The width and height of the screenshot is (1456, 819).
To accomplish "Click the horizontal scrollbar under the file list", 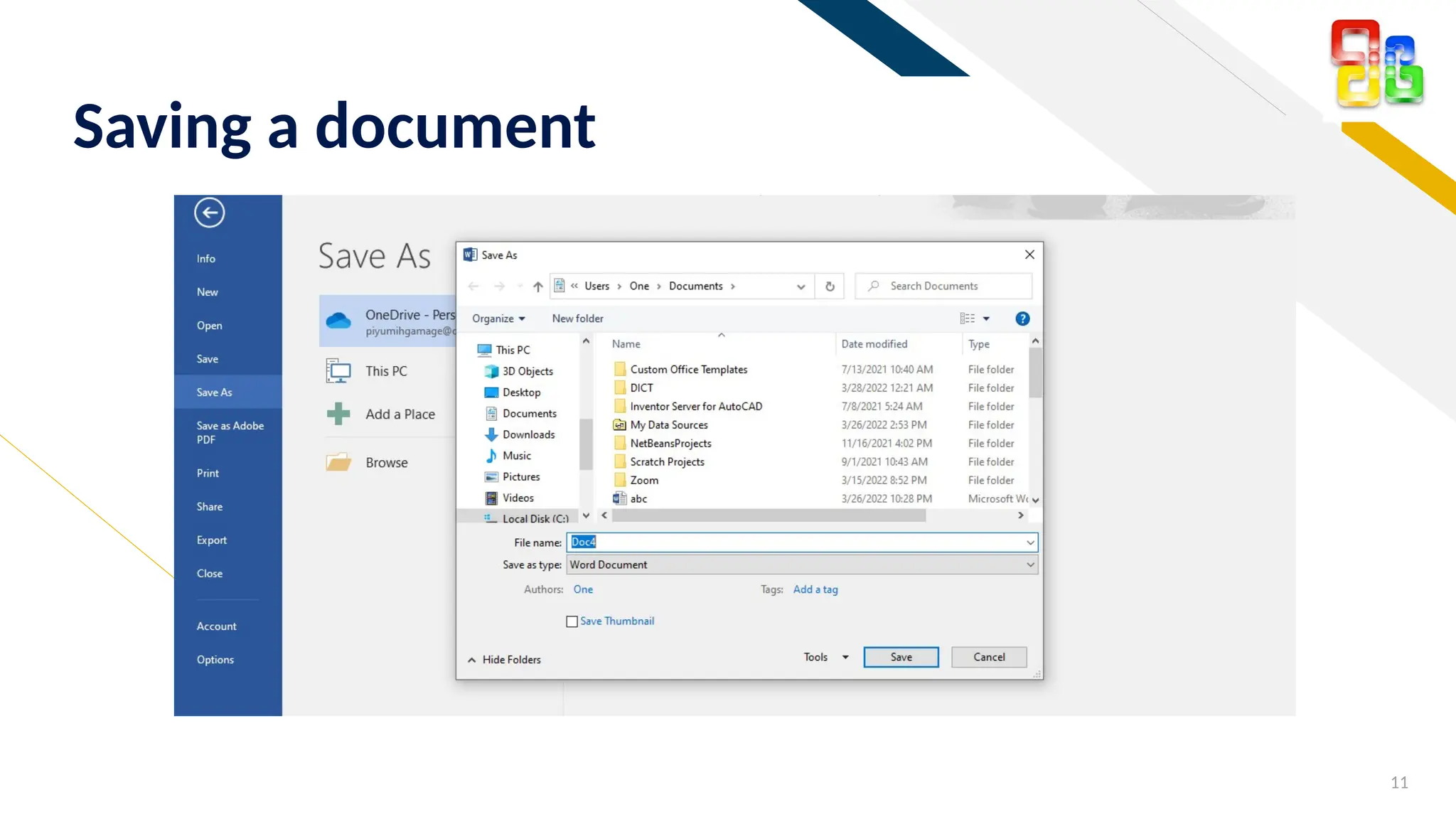I will click(x=769, y=515).
